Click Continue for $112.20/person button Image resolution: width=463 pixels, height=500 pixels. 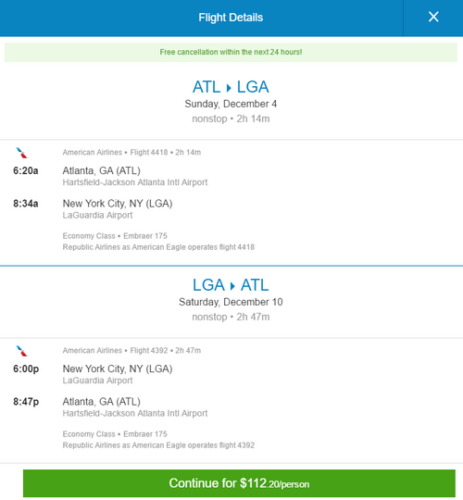click(239, 483)
